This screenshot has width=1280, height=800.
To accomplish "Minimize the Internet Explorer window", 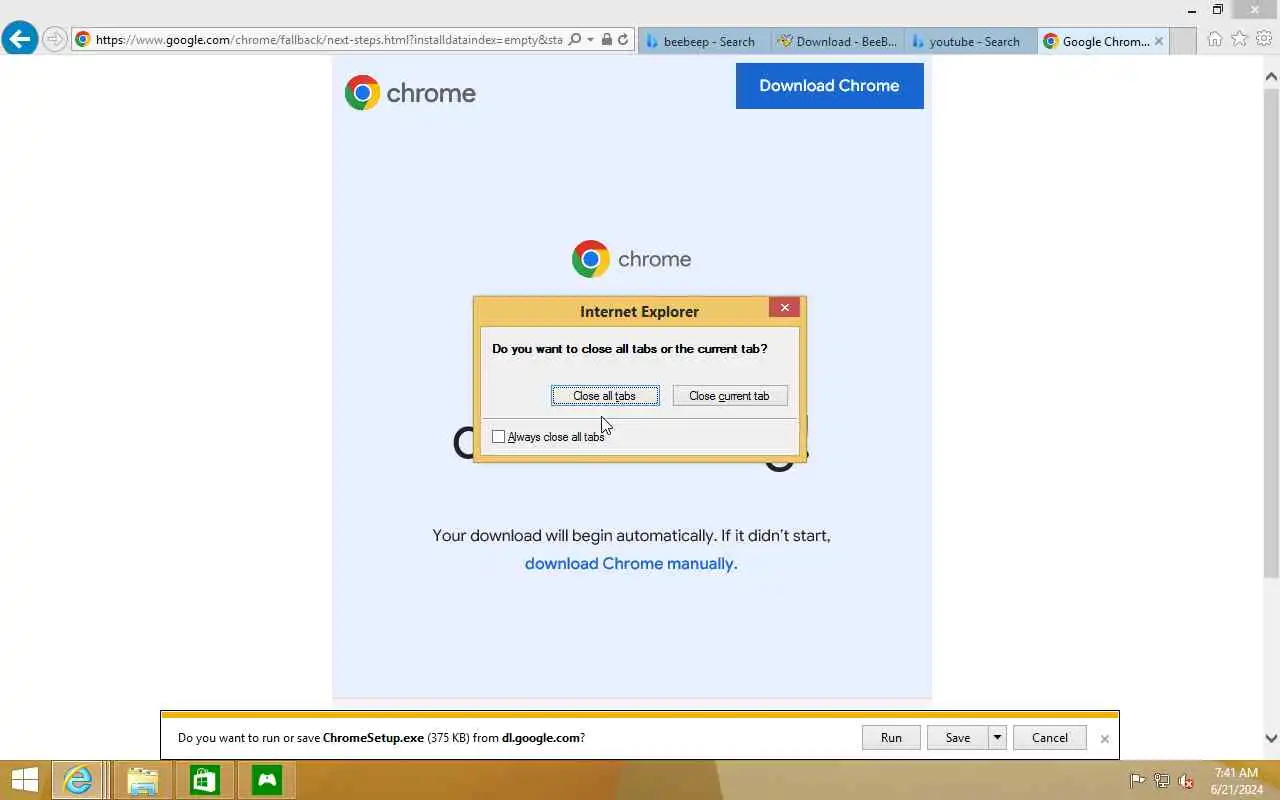I will click(1191, 10).
